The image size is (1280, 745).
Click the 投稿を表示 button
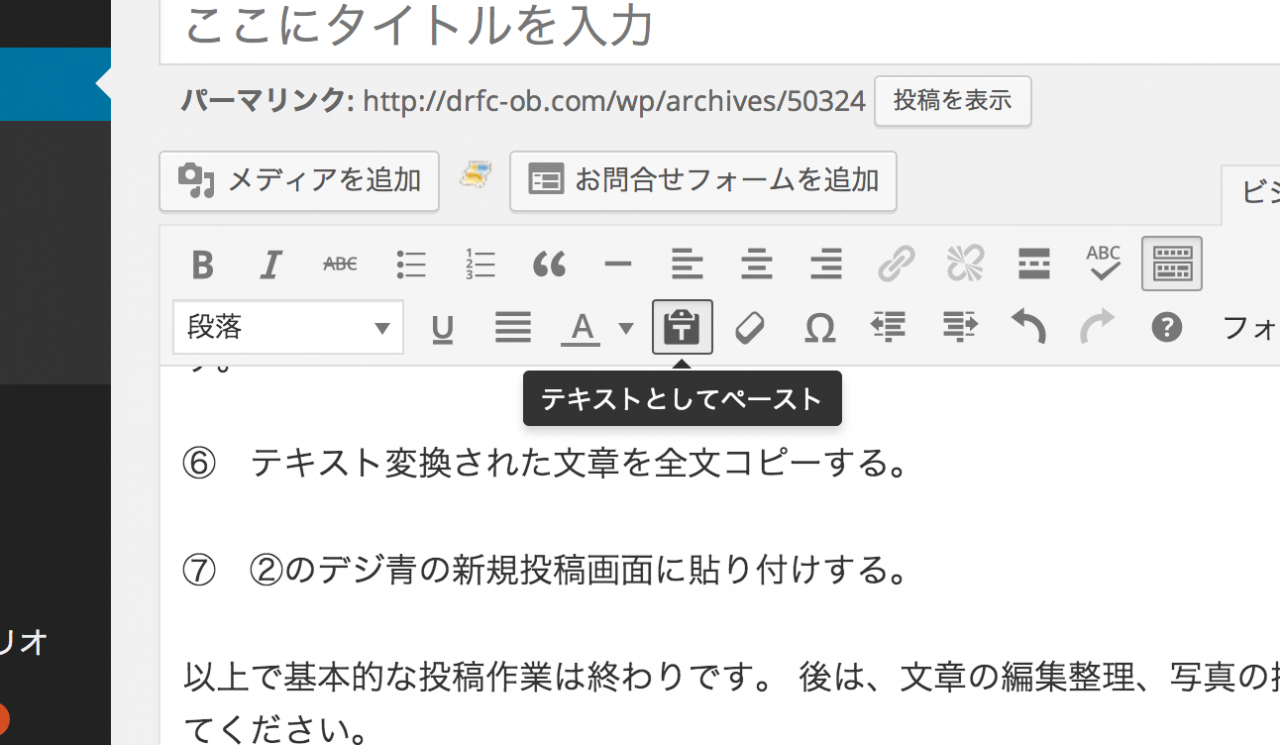953,101
